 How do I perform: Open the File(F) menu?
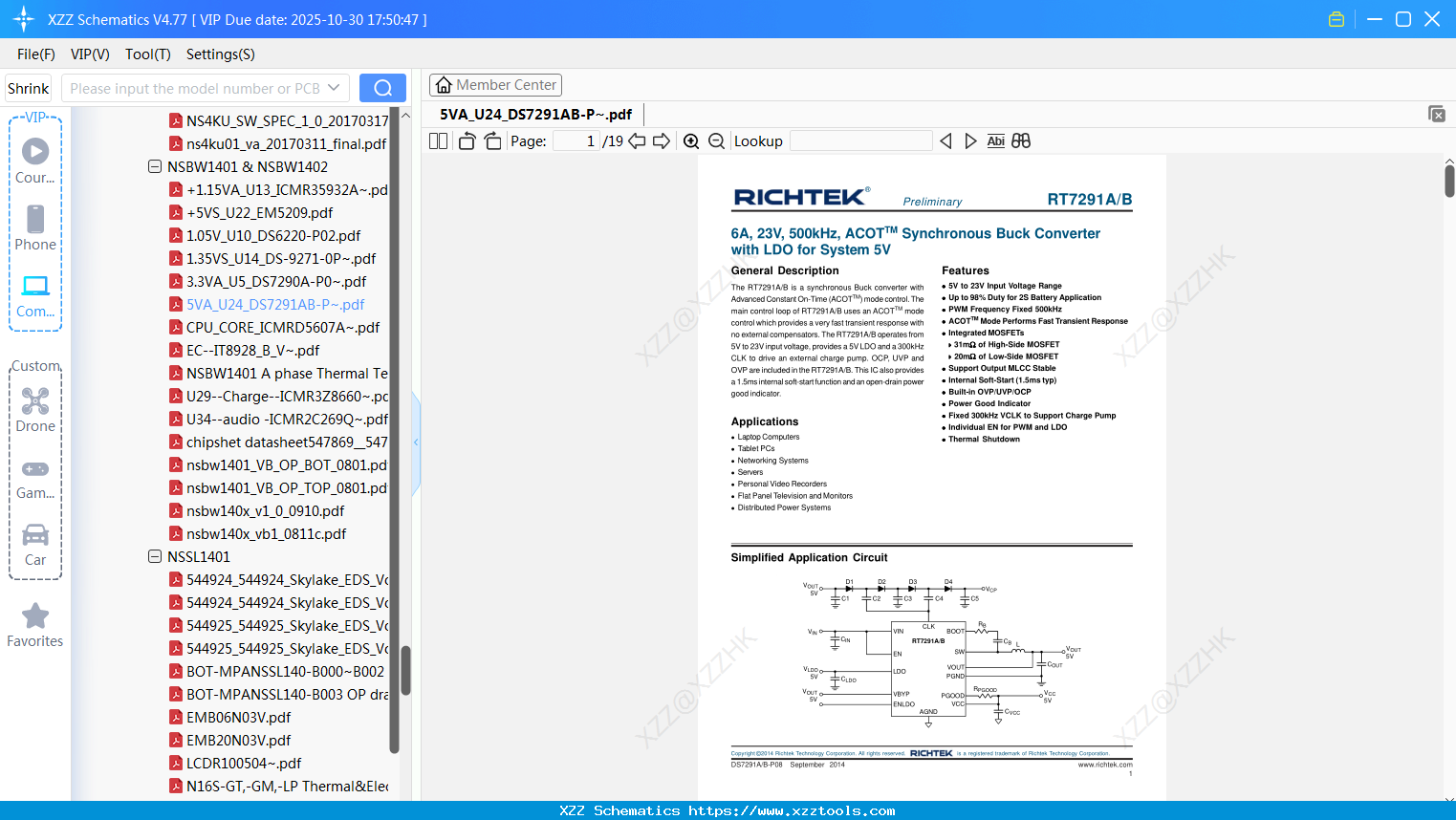(x=36, y=54)
